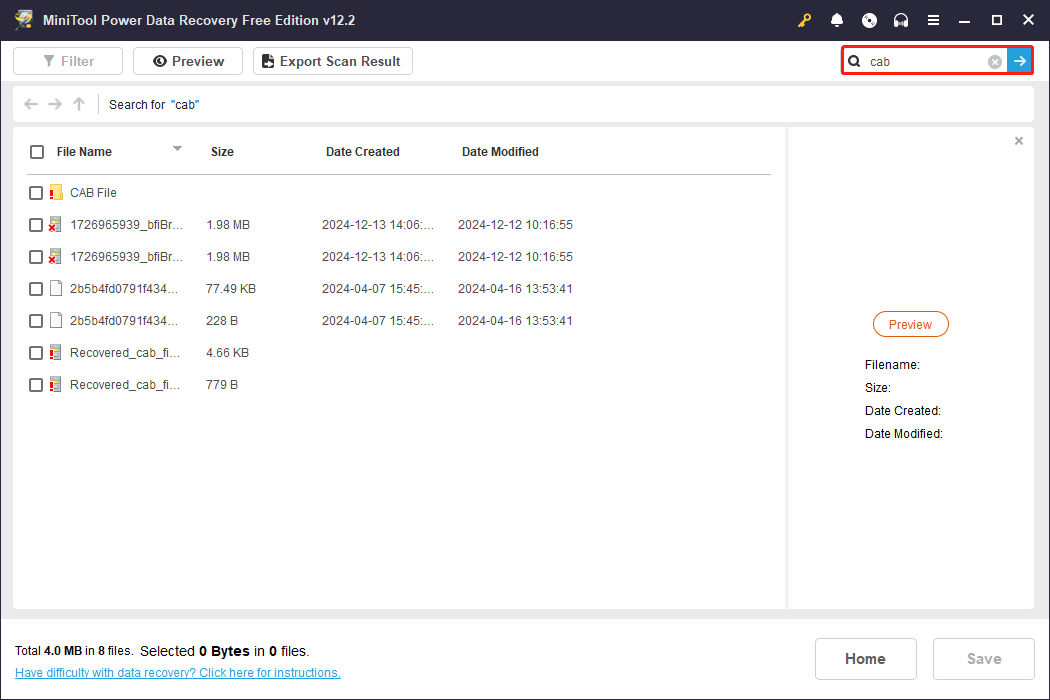Click the key register icon in title bar
1050x700 pixels.
[x=804, y=20]
